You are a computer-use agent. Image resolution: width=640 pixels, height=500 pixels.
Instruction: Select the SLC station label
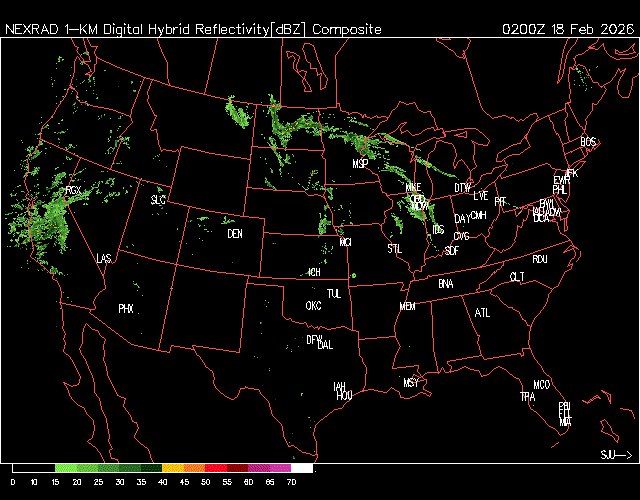pyautogui.click(x=158, y=200)
